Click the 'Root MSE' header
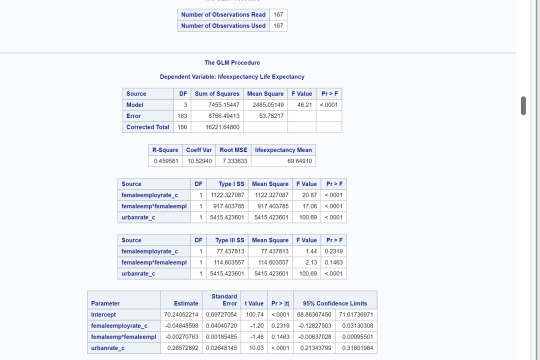The width and height of the screenshot is (540, 360). [x=233, y=150]
